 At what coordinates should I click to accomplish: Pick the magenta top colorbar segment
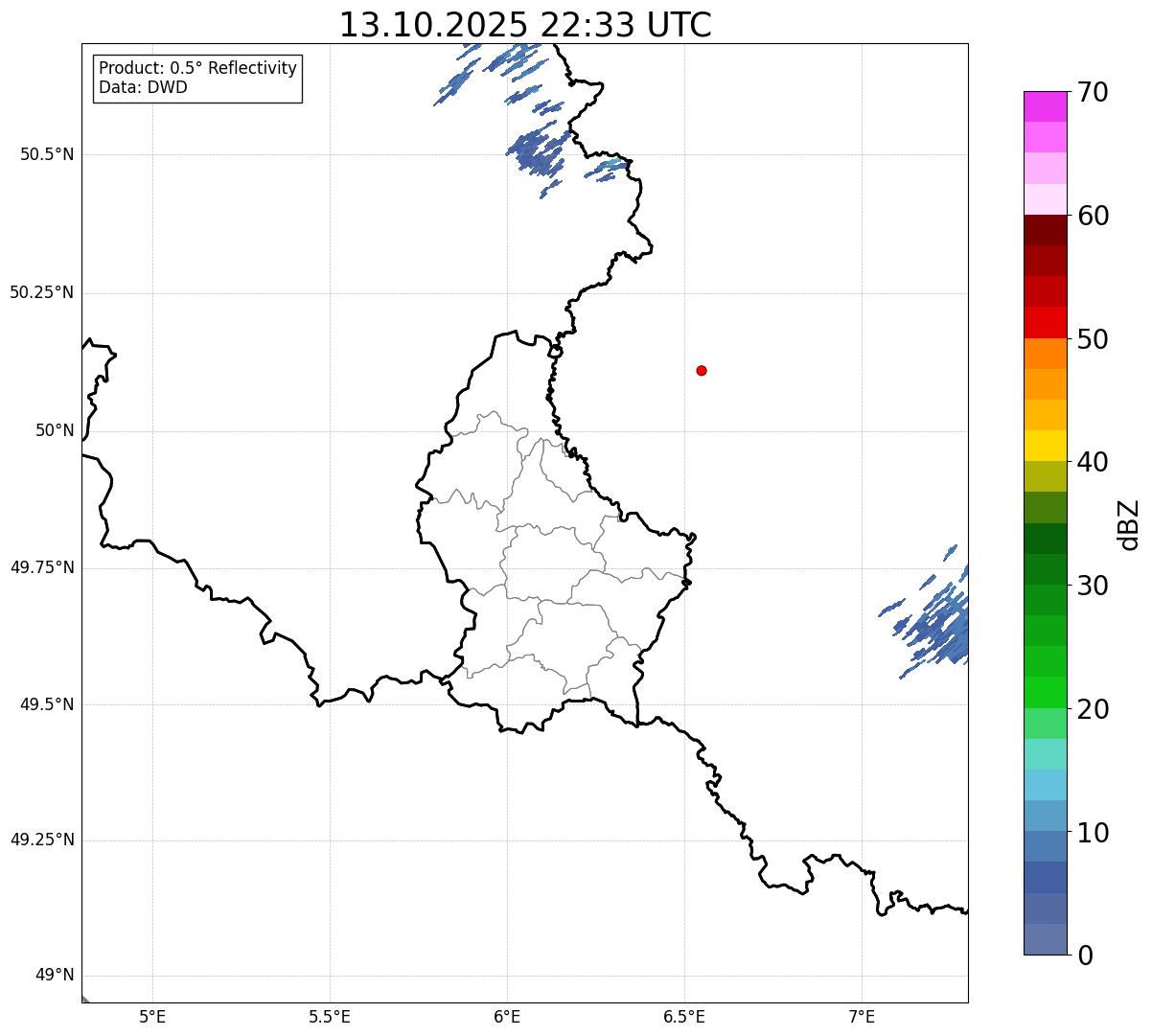1045,106
